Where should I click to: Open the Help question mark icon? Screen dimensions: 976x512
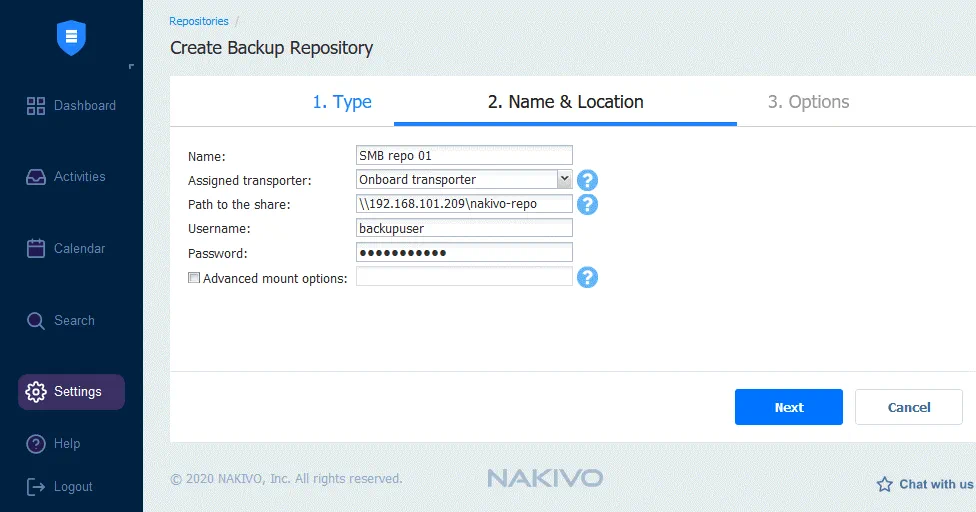click(x=36, y=444)
